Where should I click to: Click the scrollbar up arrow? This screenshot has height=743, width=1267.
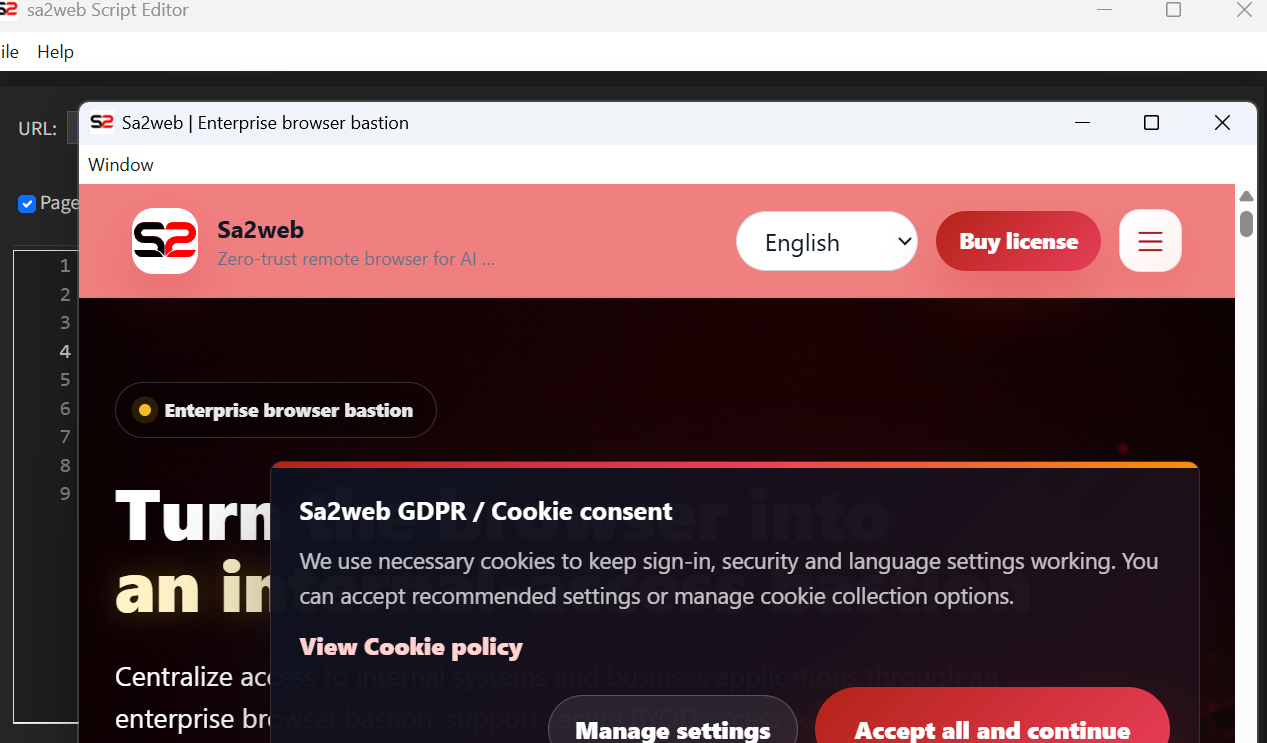click(x=1246, y=196)
